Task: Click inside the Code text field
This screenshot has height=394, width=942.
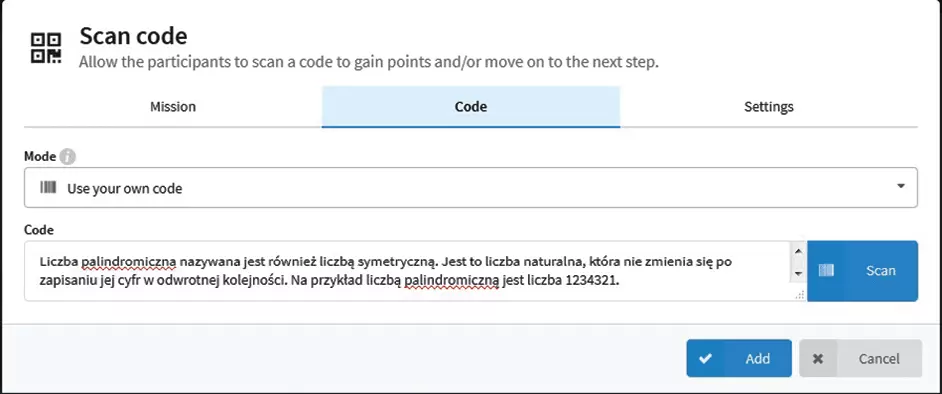Action: pyautogui.click(x=409, y=271)
